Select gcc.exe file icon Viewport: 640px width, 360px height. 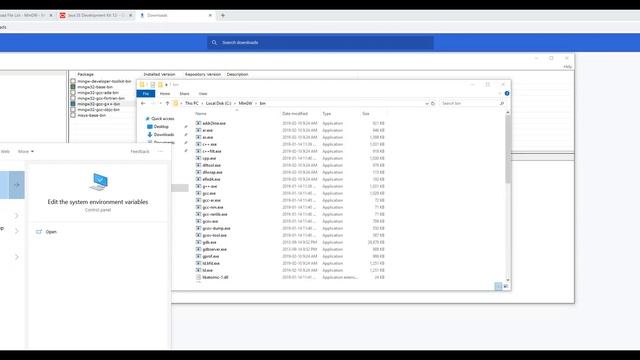click(x=198, y=193)
